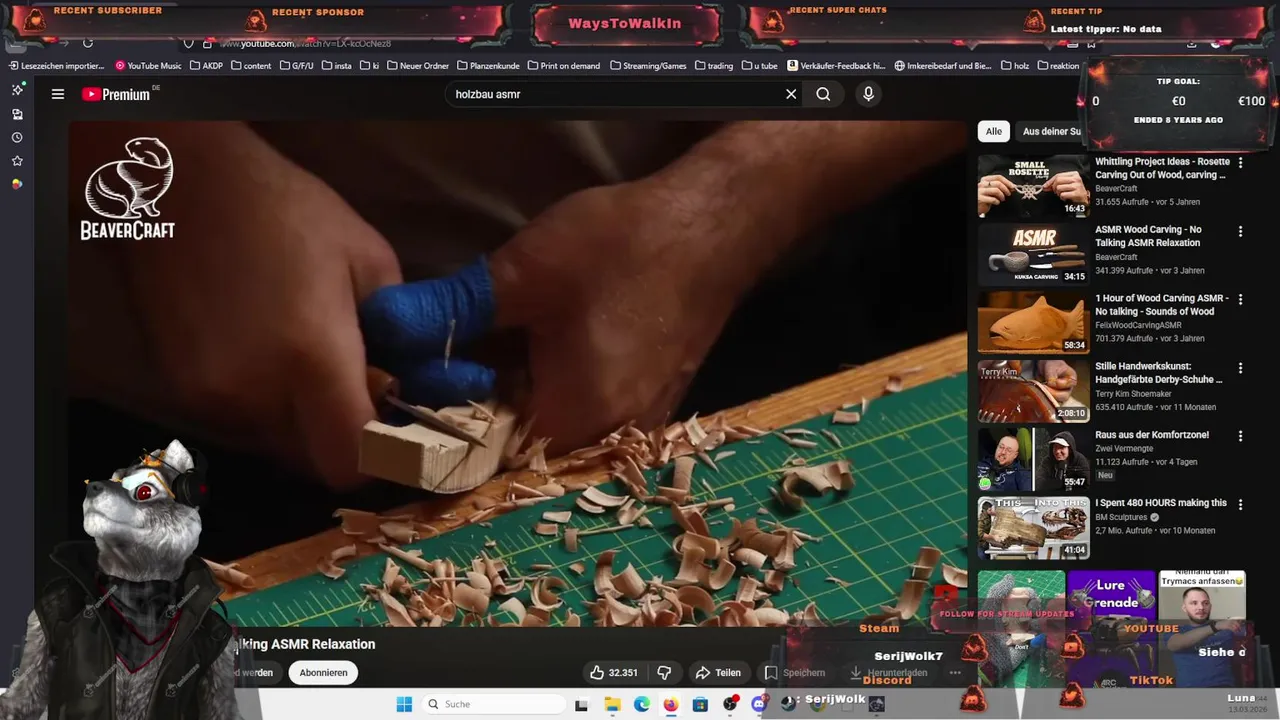1280x720 pixels.
Task: Open the 'YouTube Music' bookmark
Action: (148, 66)
